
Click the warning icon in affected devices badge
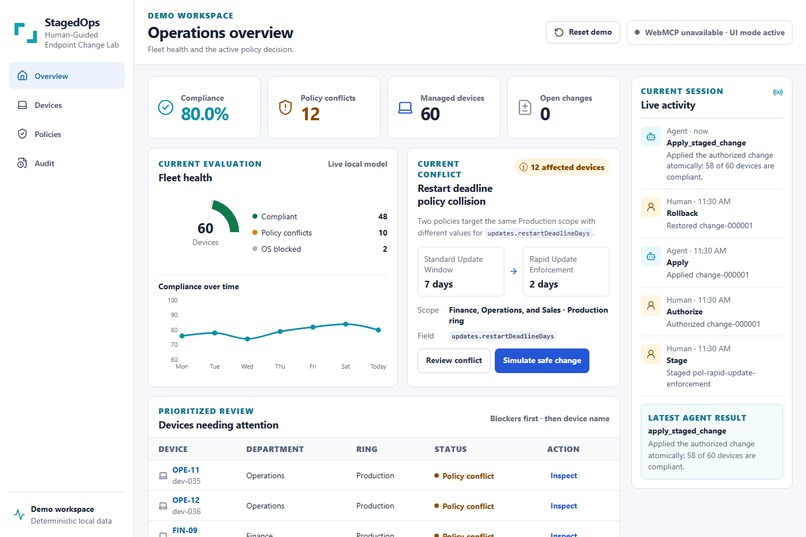pyautogui.click(x=523, y=167)
